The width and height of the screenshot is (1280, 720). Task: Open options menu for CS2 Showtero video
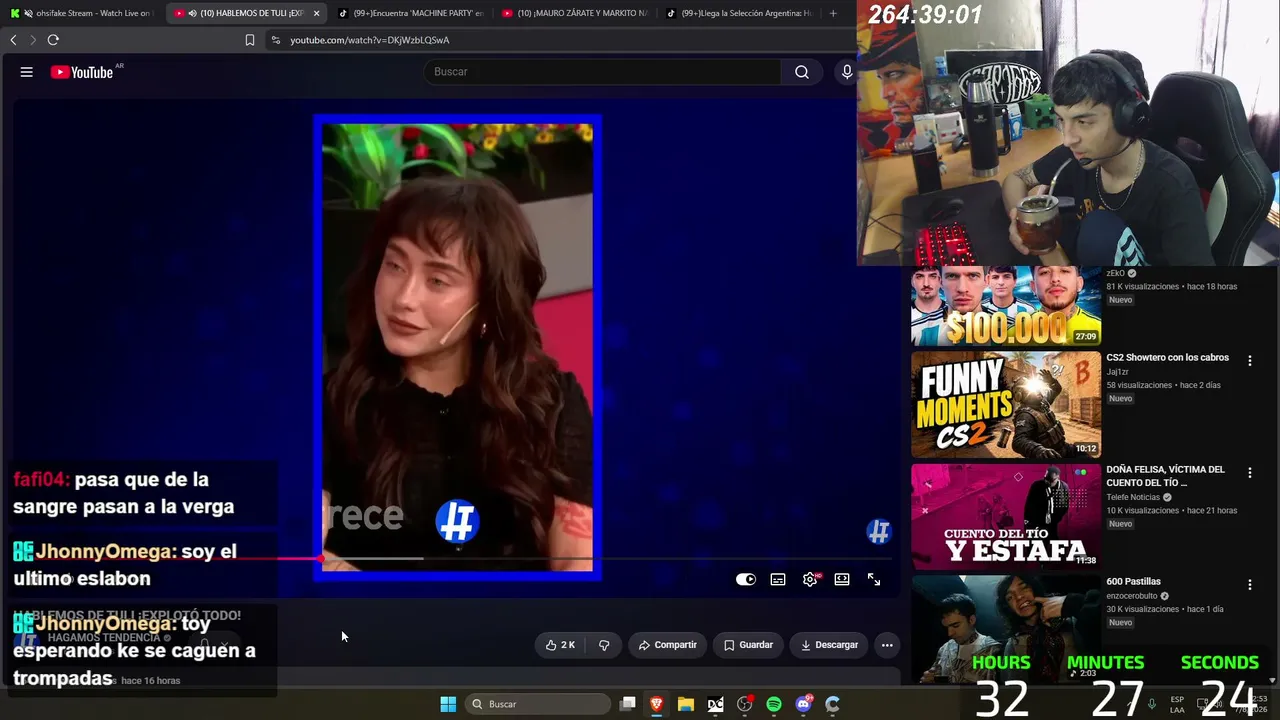tap(1249, 360)
